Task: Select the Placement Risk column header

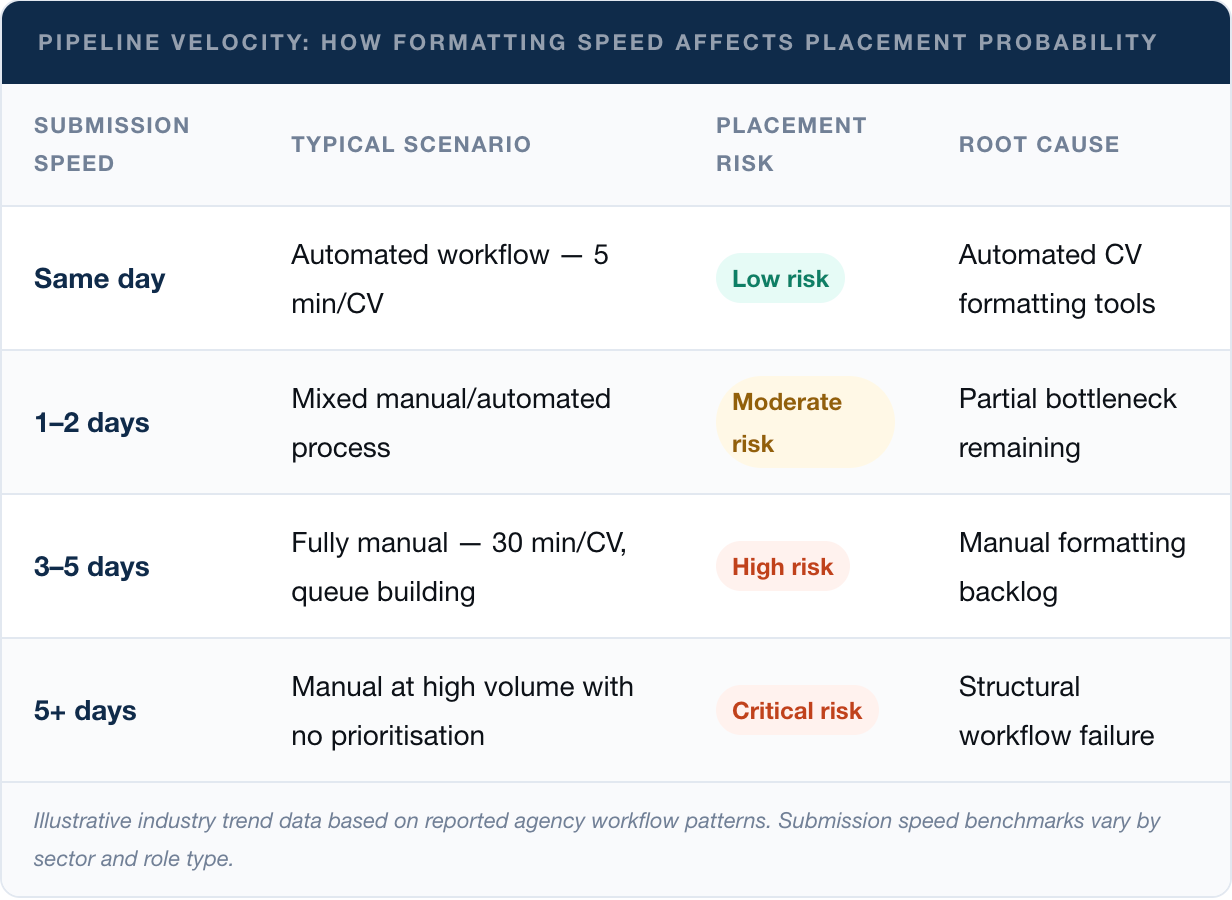Action: click(790, 144)
